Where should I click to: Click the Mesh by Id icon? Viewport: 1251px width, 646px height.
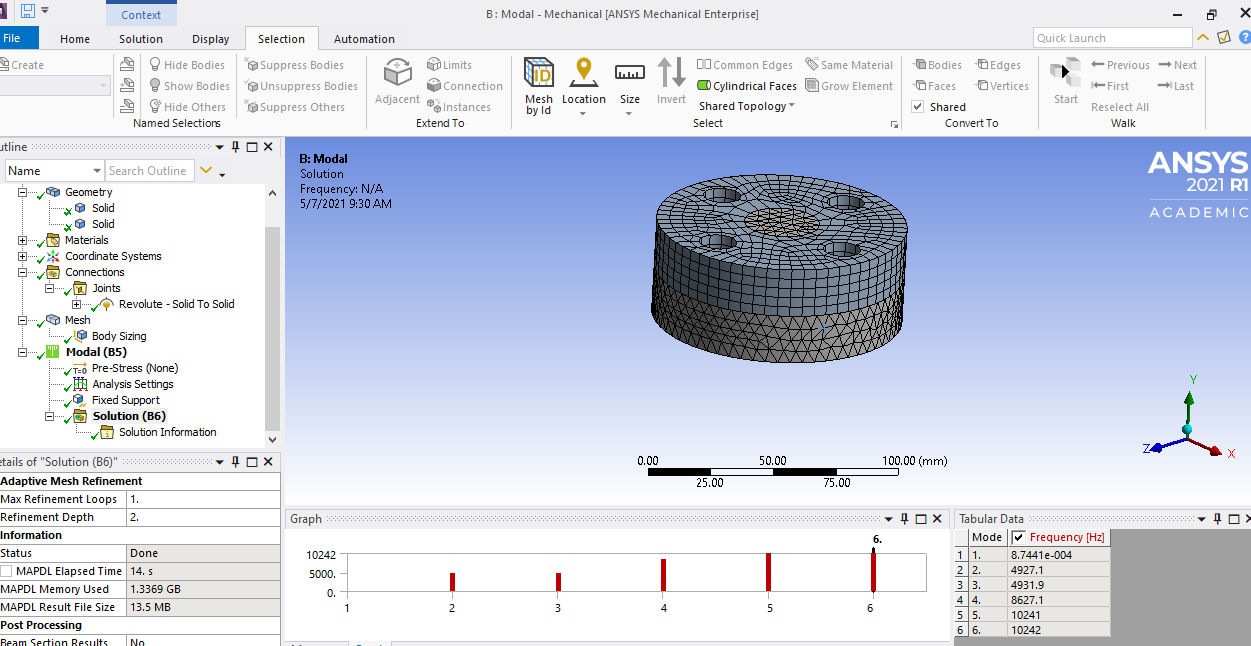539,73
